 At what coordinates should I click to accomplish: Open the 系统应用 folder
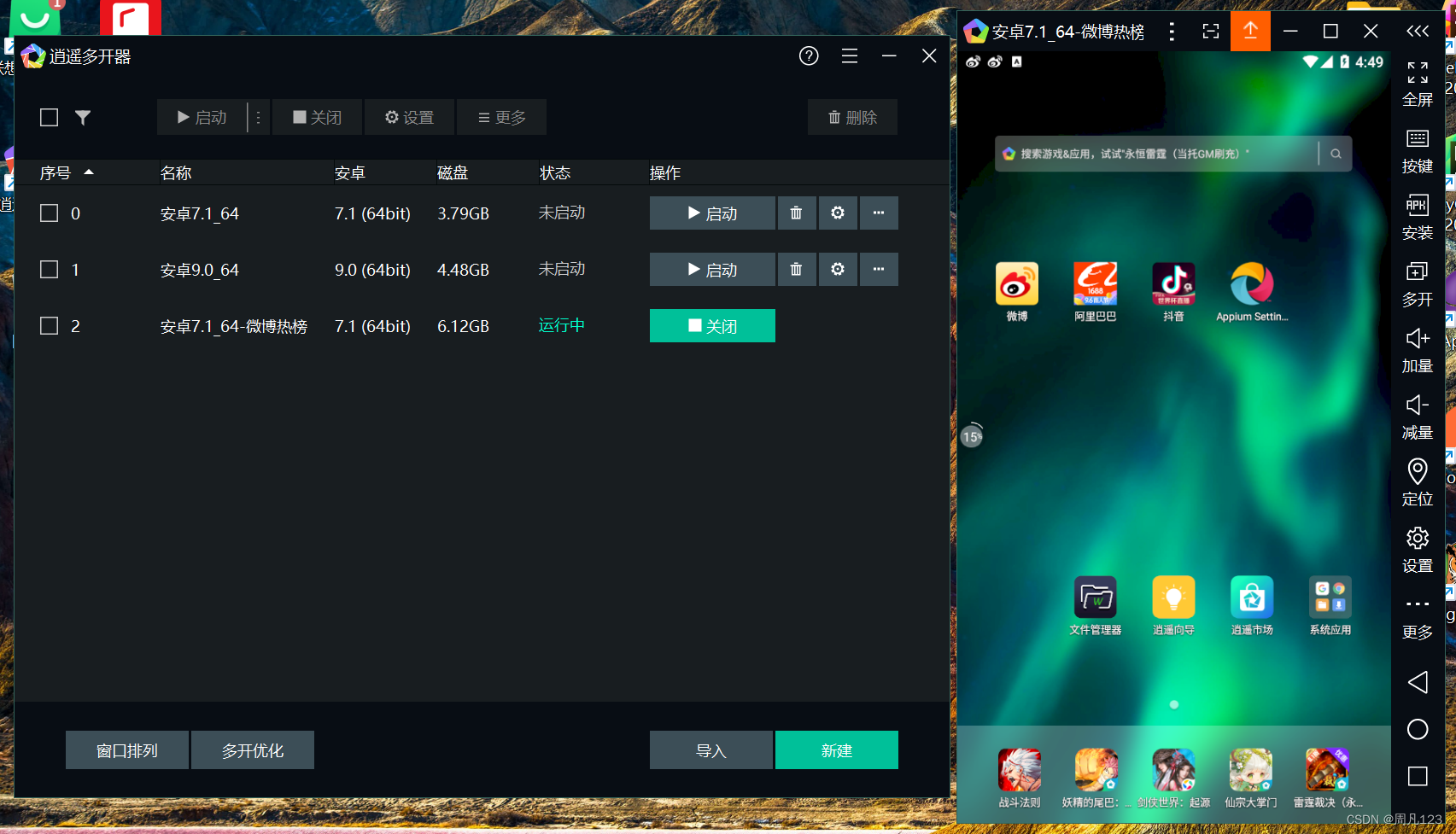point(1330,598)
